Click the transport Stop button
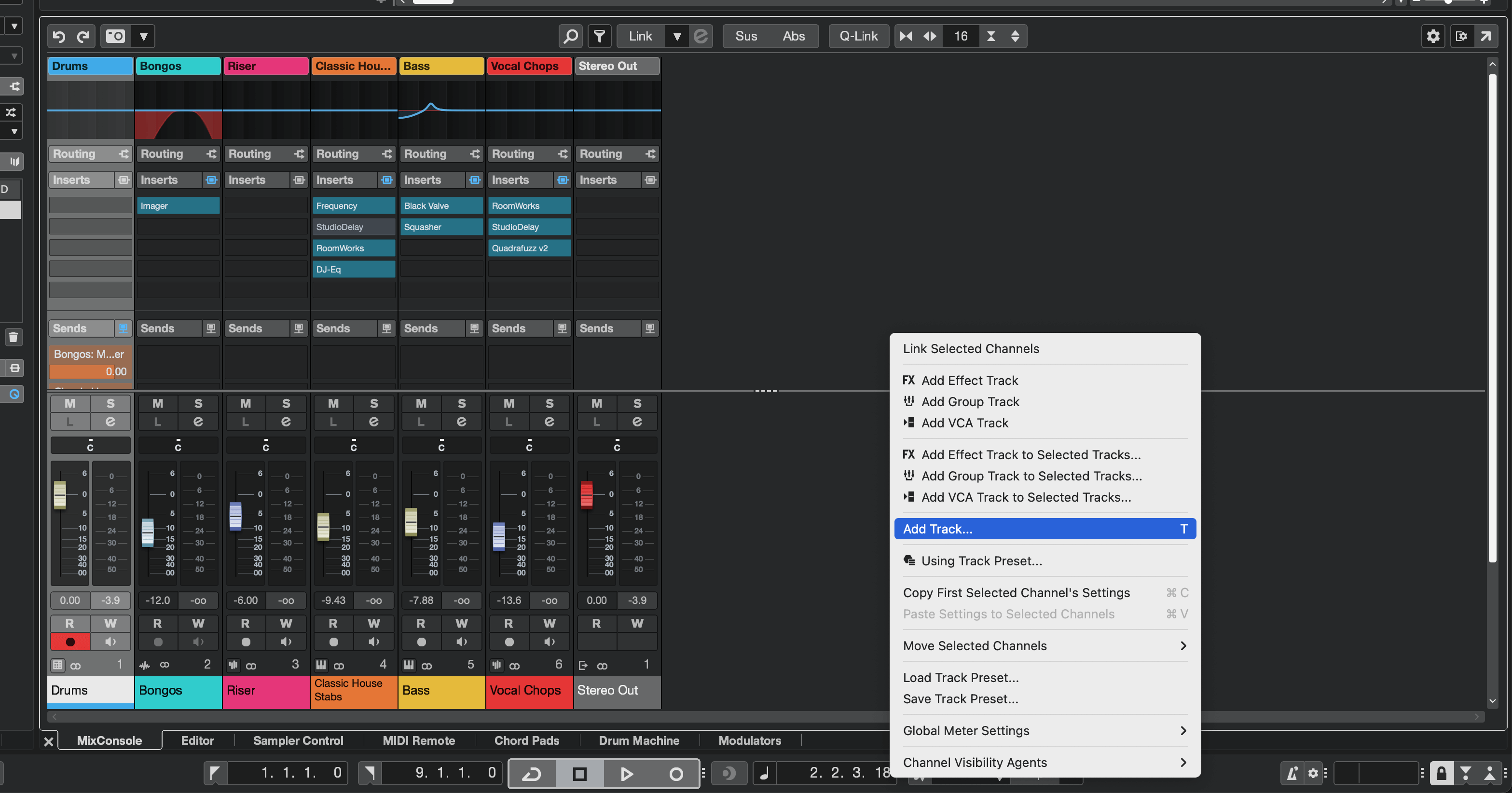Image resolution: width=1512 pixels, height=793 pixels. [580, 774]
